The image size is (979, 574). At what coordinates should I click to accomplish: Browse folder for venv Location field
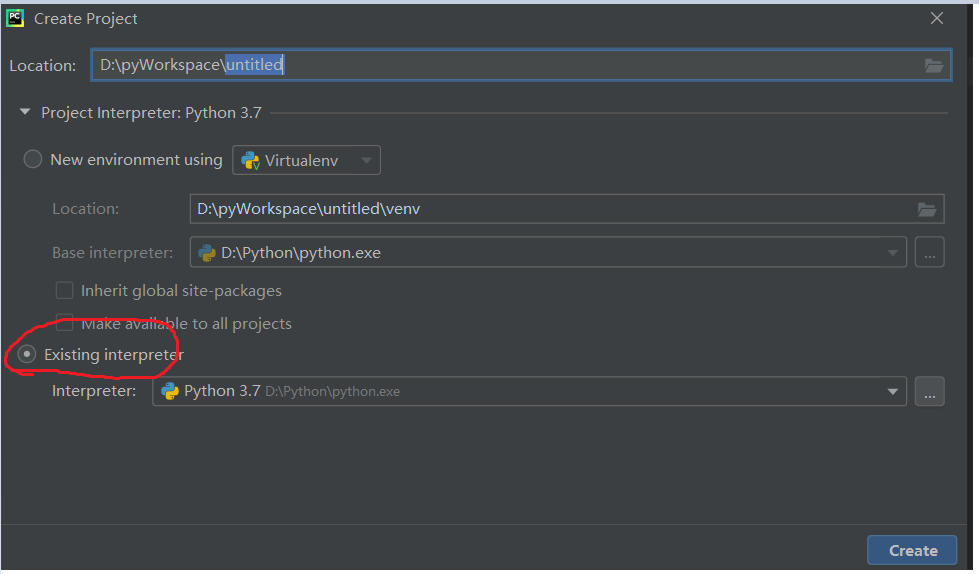click(x=927, y=209)
